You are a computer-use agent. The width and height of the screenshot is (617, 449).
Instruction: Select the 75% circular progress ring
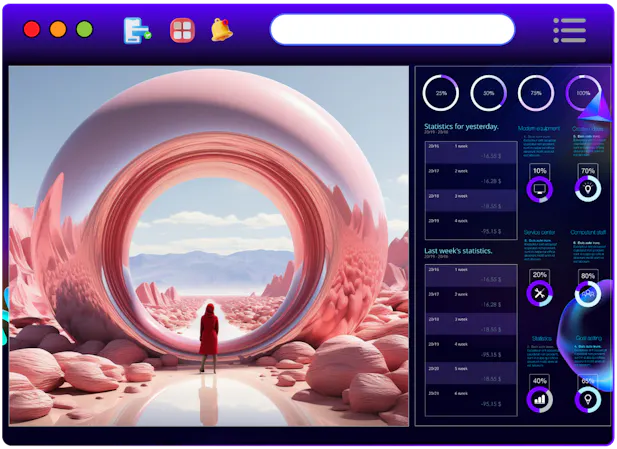536,93
